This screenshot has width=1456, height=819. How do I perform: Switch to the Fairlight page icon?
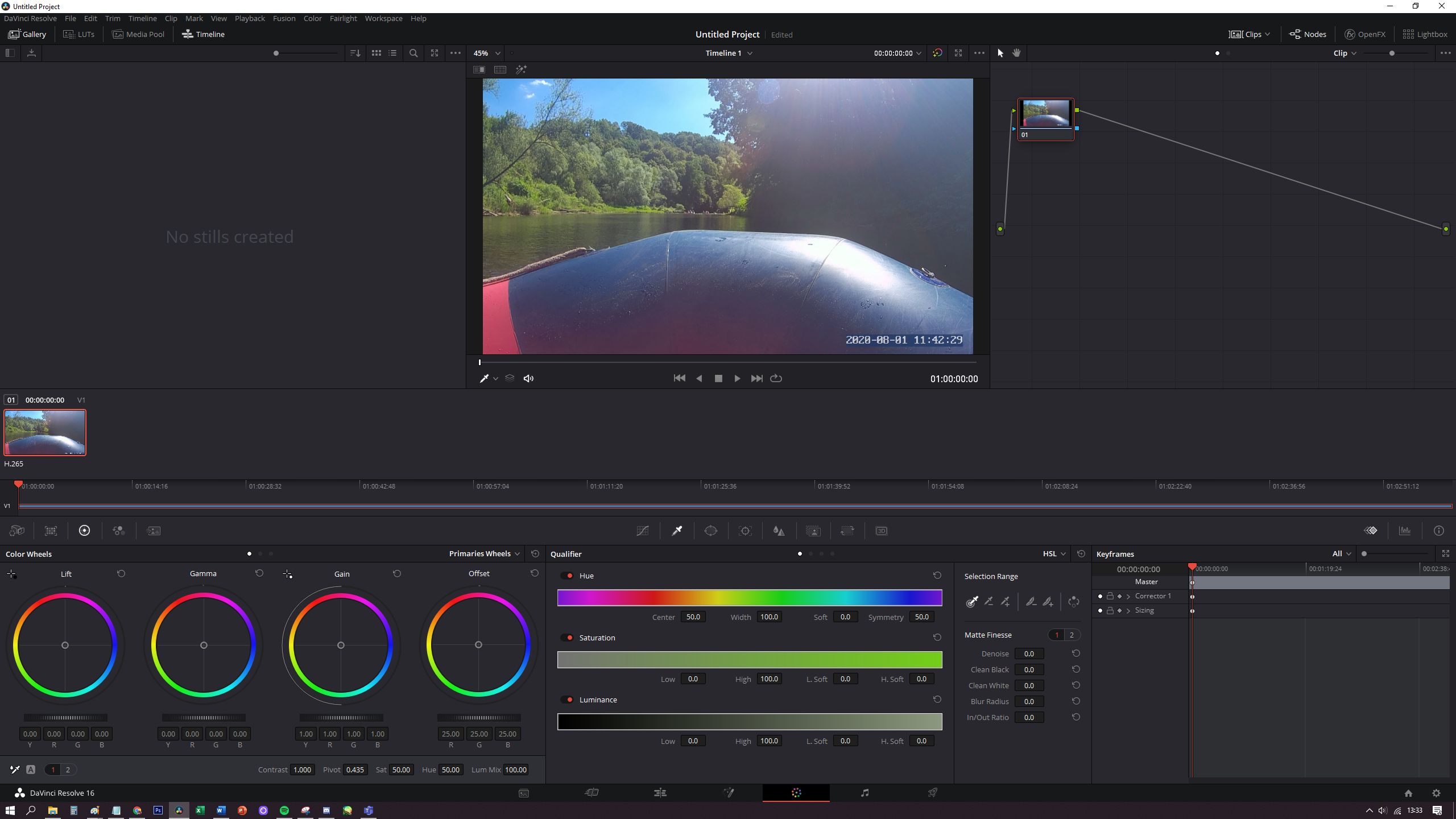click(x=864, y=792)
